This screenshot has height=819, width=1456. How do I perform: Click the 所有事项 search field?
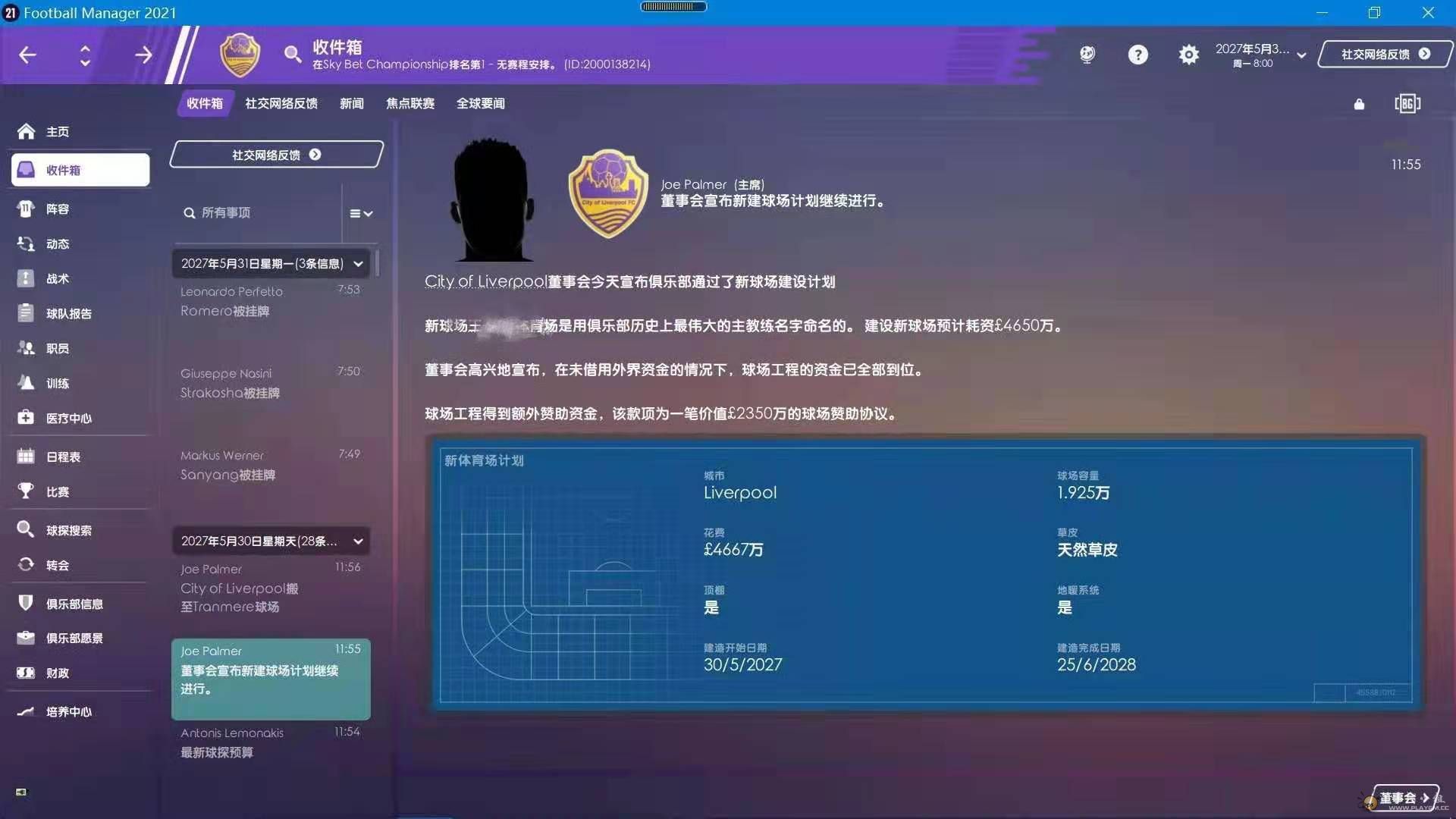[x=258, y=213]
